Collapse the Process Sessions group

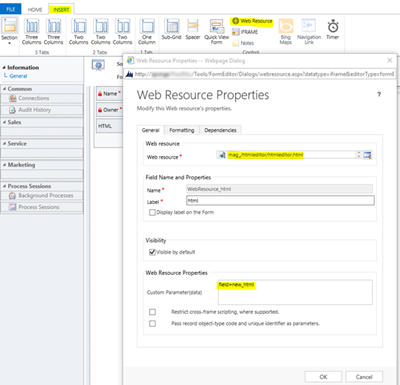(x=4, y=186)
